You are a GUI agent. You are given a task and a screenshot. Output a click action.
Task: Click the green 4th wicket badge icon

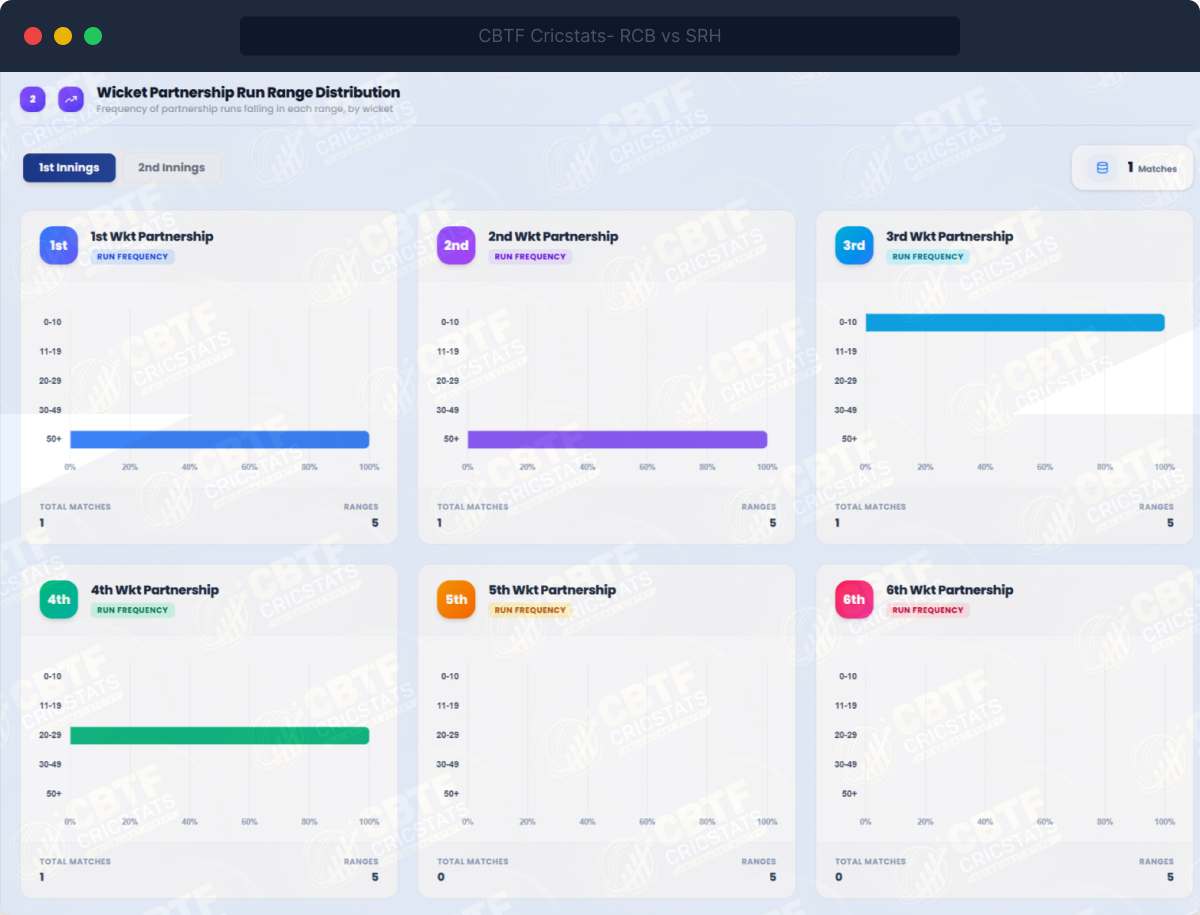[x=58, y=599]
